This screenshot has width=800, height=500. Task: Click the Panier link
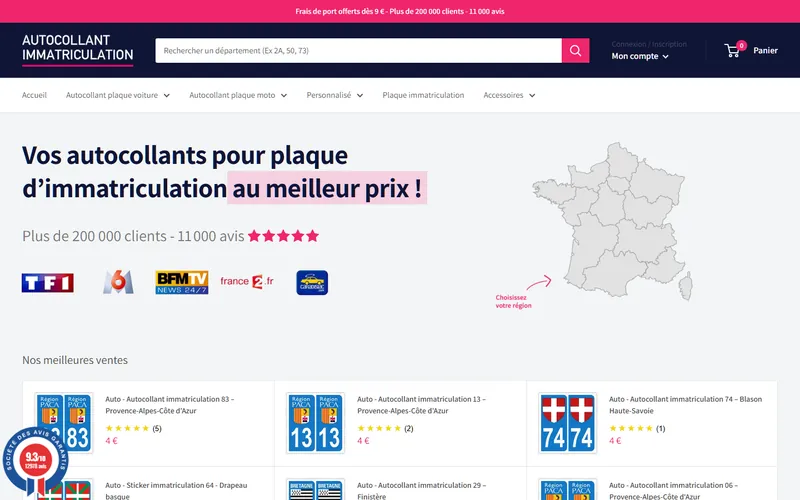tap(765, 51)
